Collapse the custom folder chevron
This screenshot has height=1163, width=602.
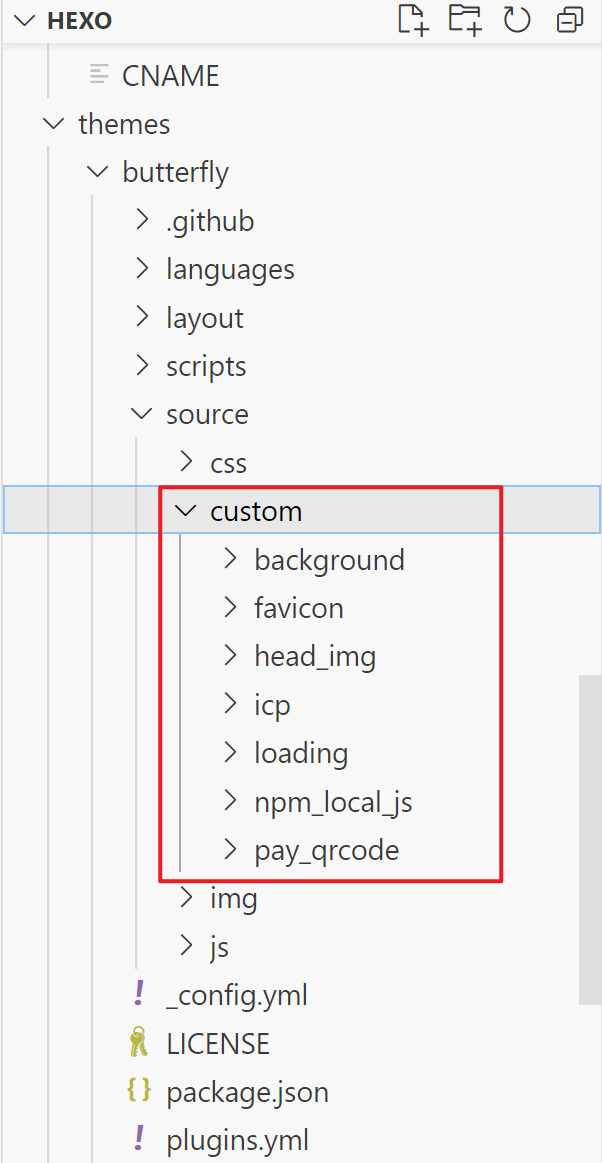(185, 511)
